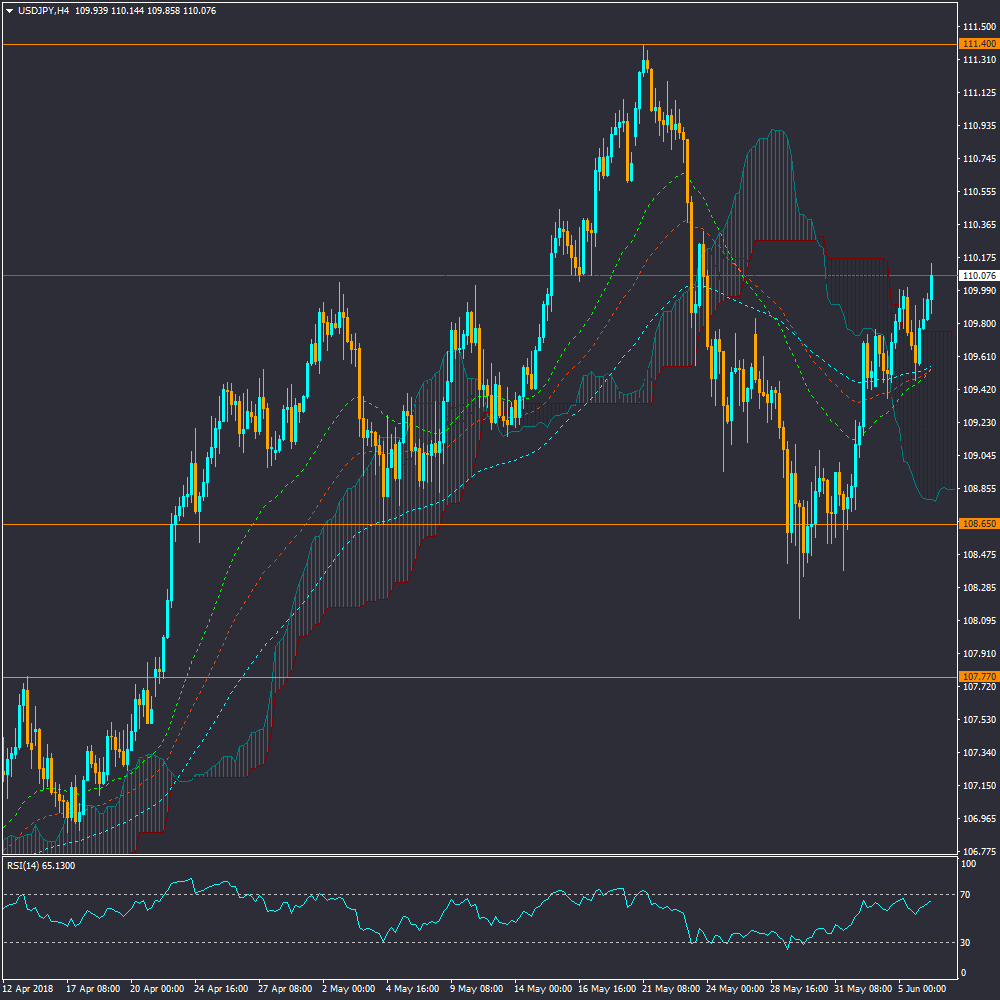The height and width of the screenshot is (1000, 1000).
Task: Click the current price label 110.076
Action: click(978, 275)
